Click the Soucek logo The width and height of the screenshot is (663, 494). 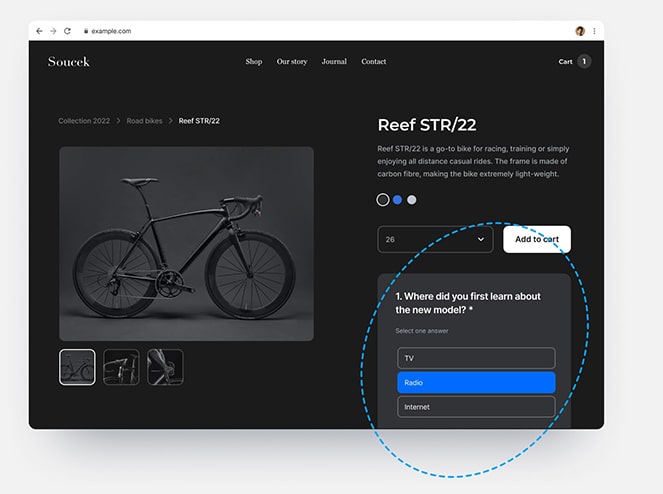(x=69, y=62)
